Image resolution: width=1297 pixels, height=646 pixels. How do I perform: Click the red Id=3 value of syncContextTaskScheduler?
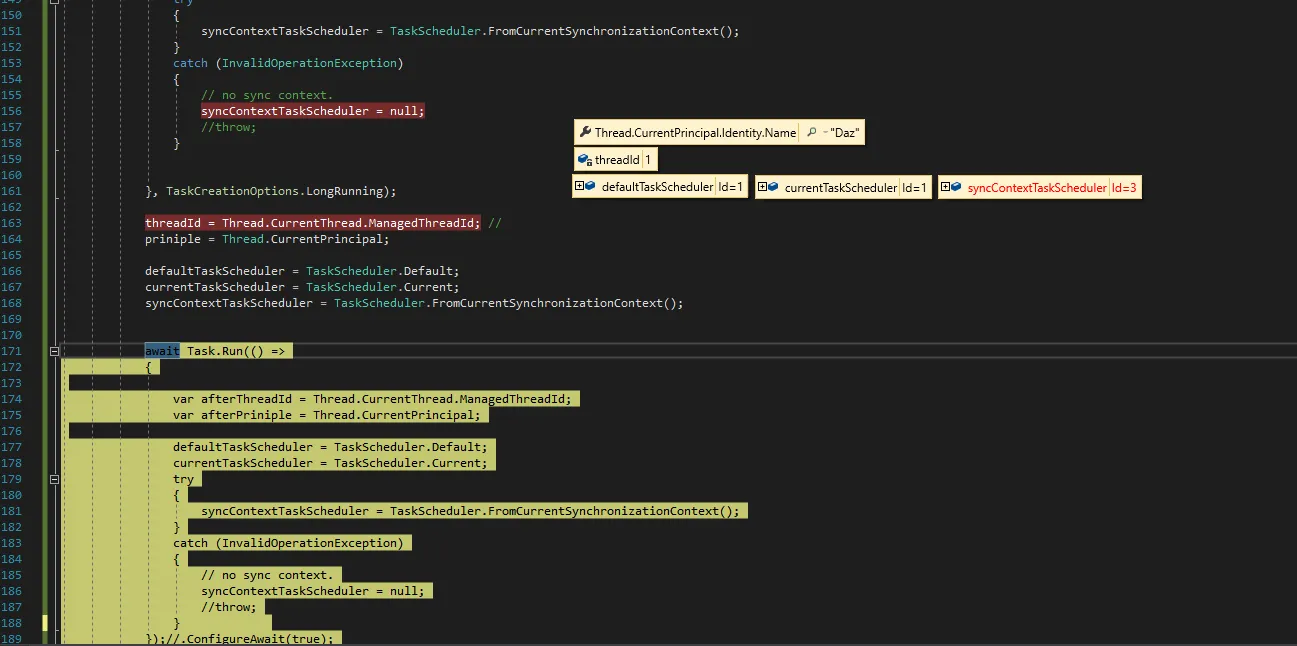1124,187
